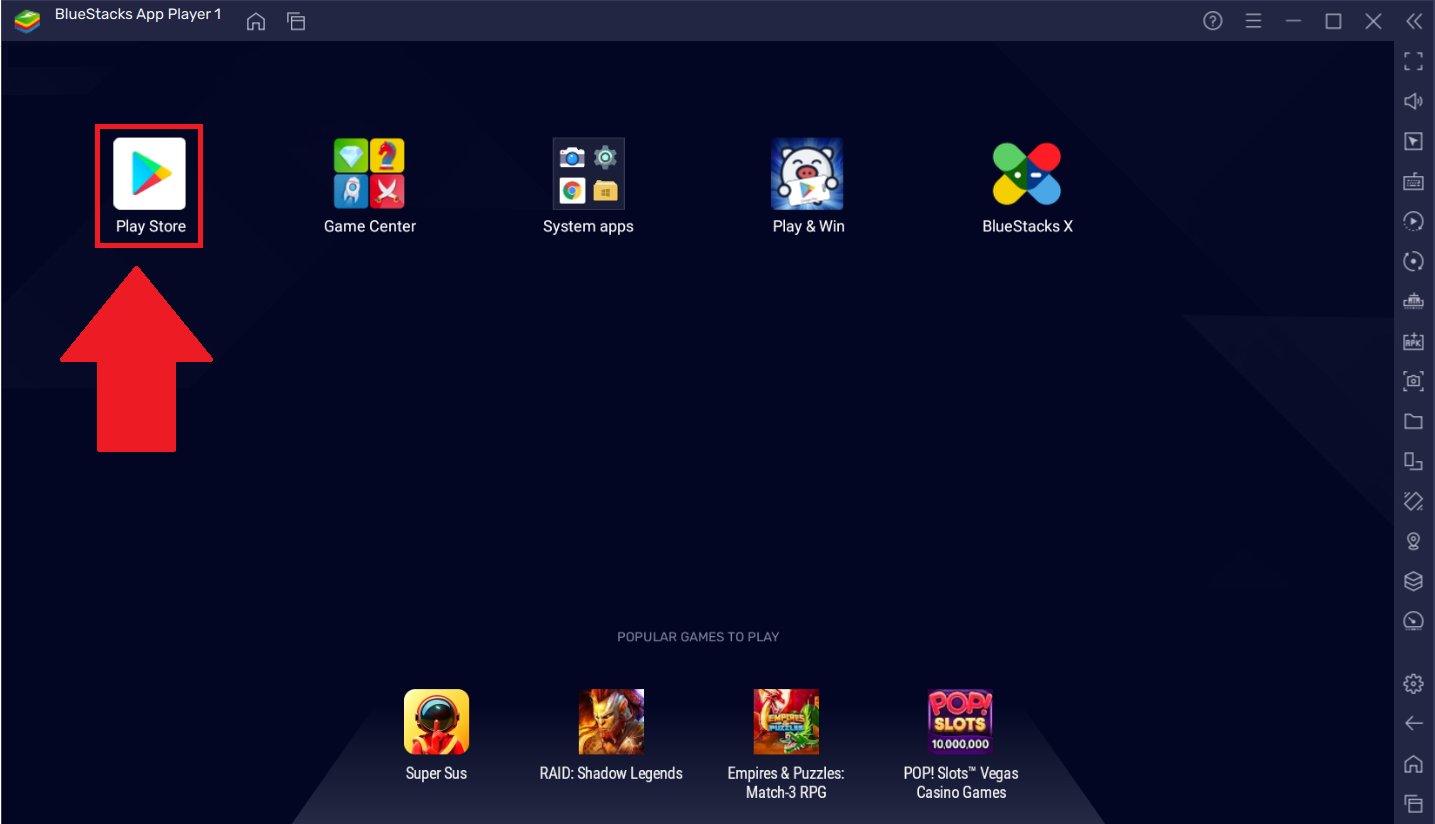Open keyboard game controls in the sidebar

(x=1413, y=181)
